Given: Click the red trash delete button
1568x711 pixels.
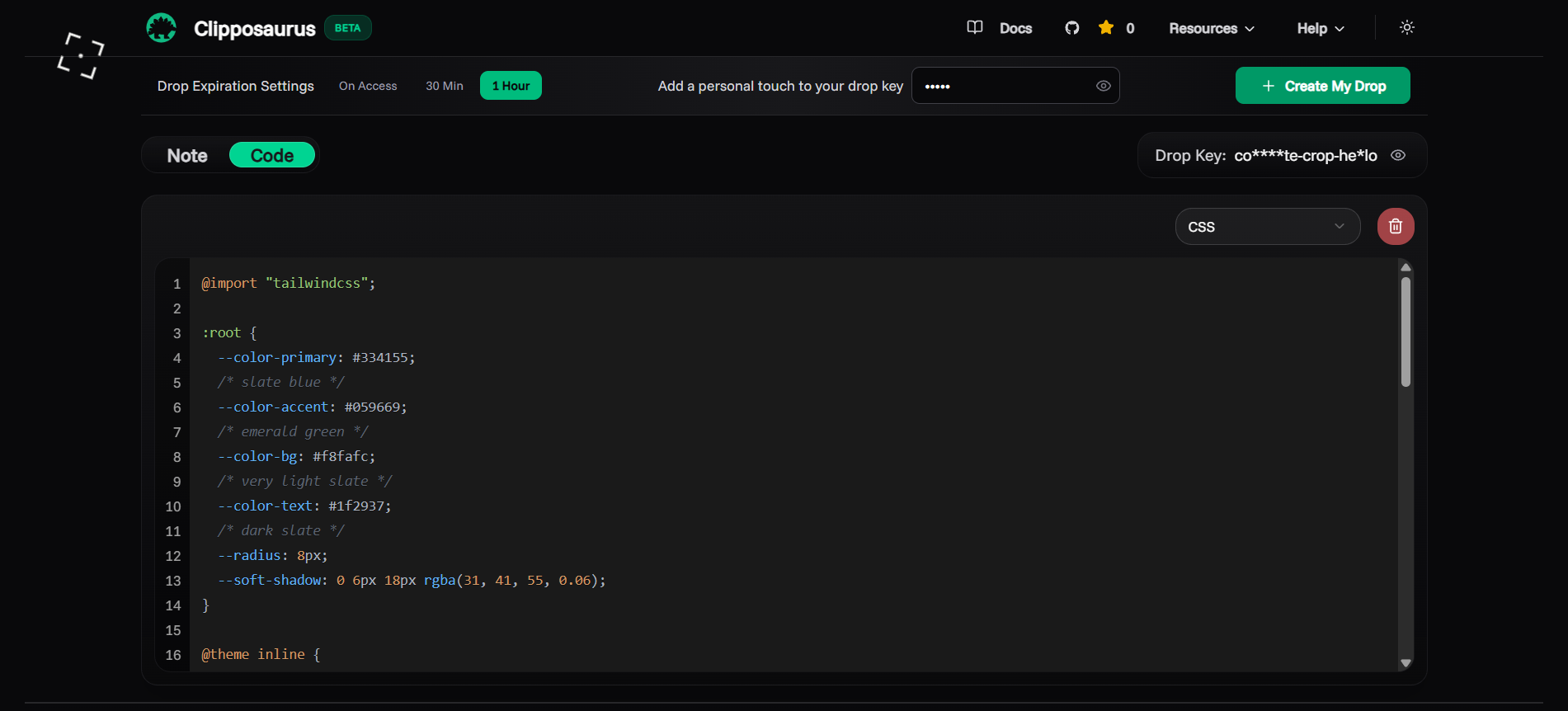Looking at the screenshot, I should pyautogui.click(x=1396, y=226).
